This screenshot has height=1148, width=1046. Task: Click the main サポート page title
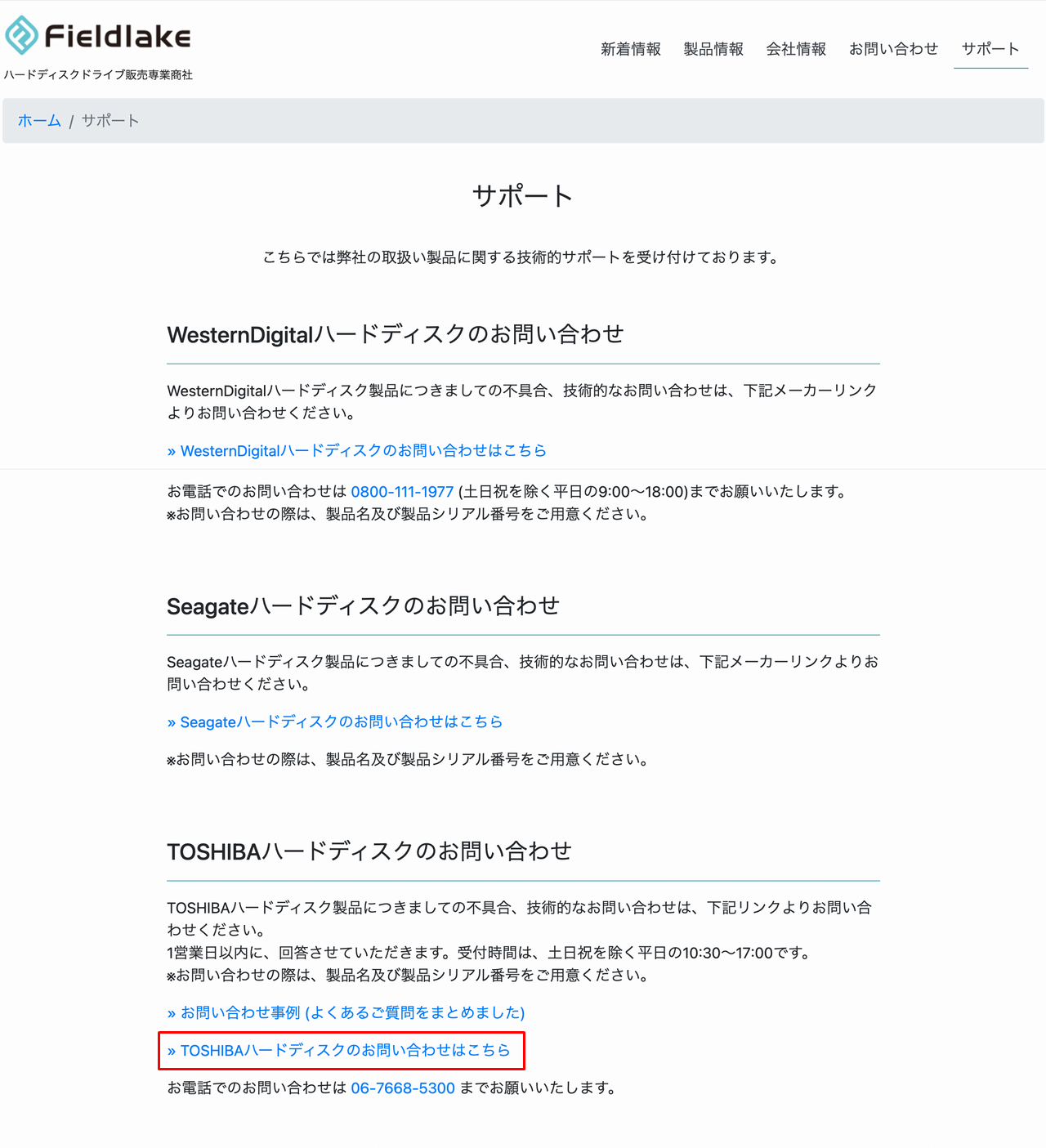(x=523, y=196)
